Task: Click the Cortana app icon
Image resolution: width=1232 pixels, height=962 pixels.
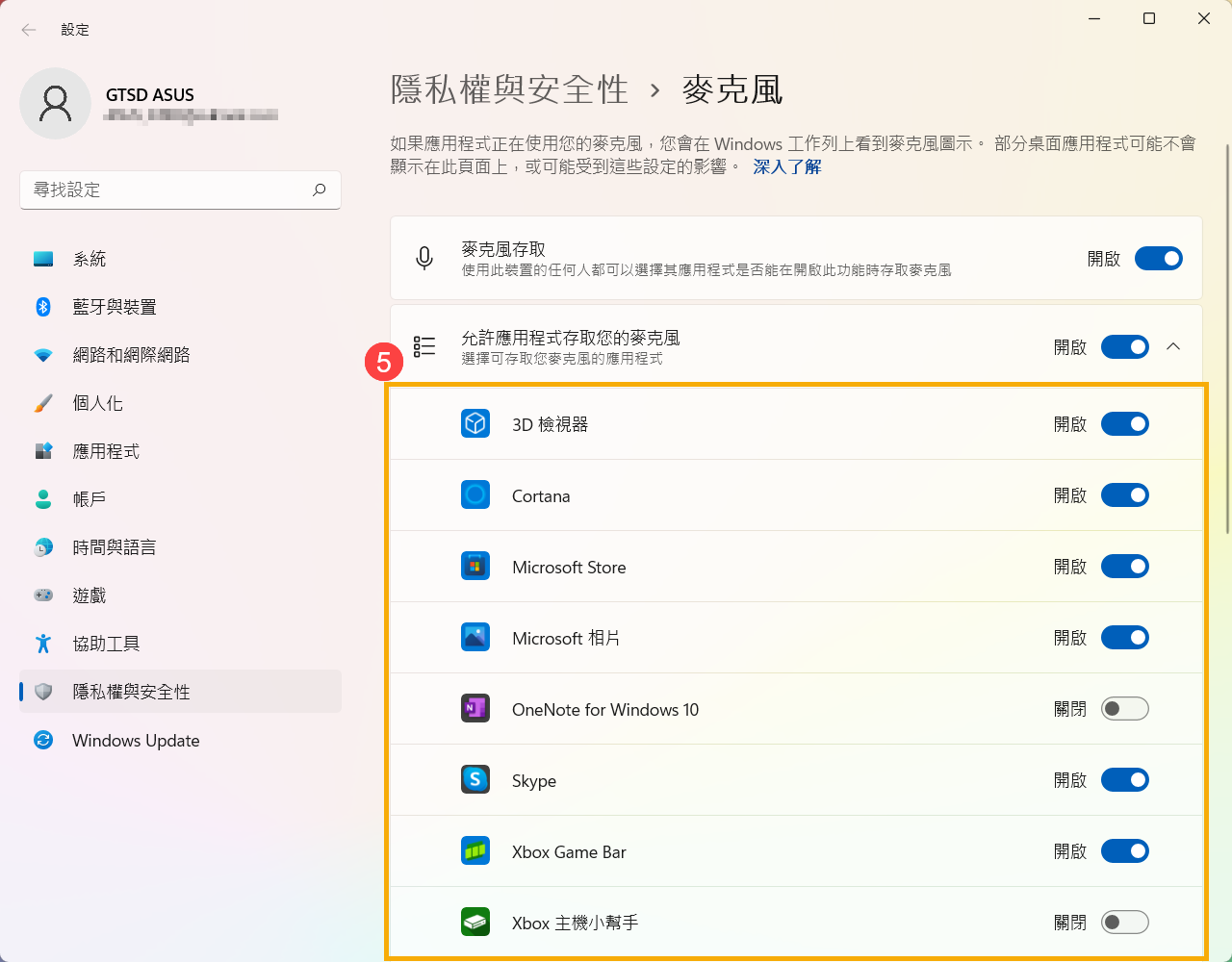Action: point(475,495)
